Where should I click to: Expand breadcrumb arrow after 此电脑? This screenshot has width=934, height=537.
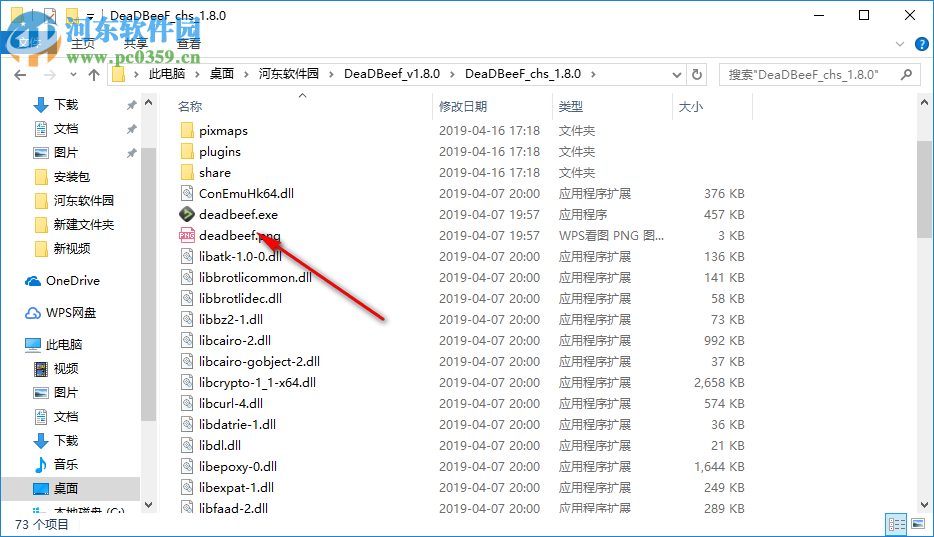(x=197, y=74)
